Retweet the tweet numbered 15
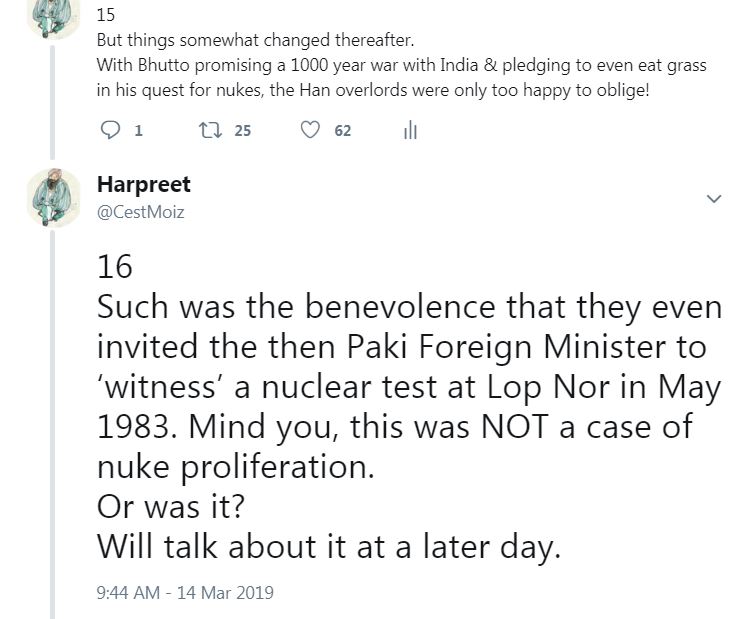This screenshot has height=619, width=753. [x=211, y=131]
